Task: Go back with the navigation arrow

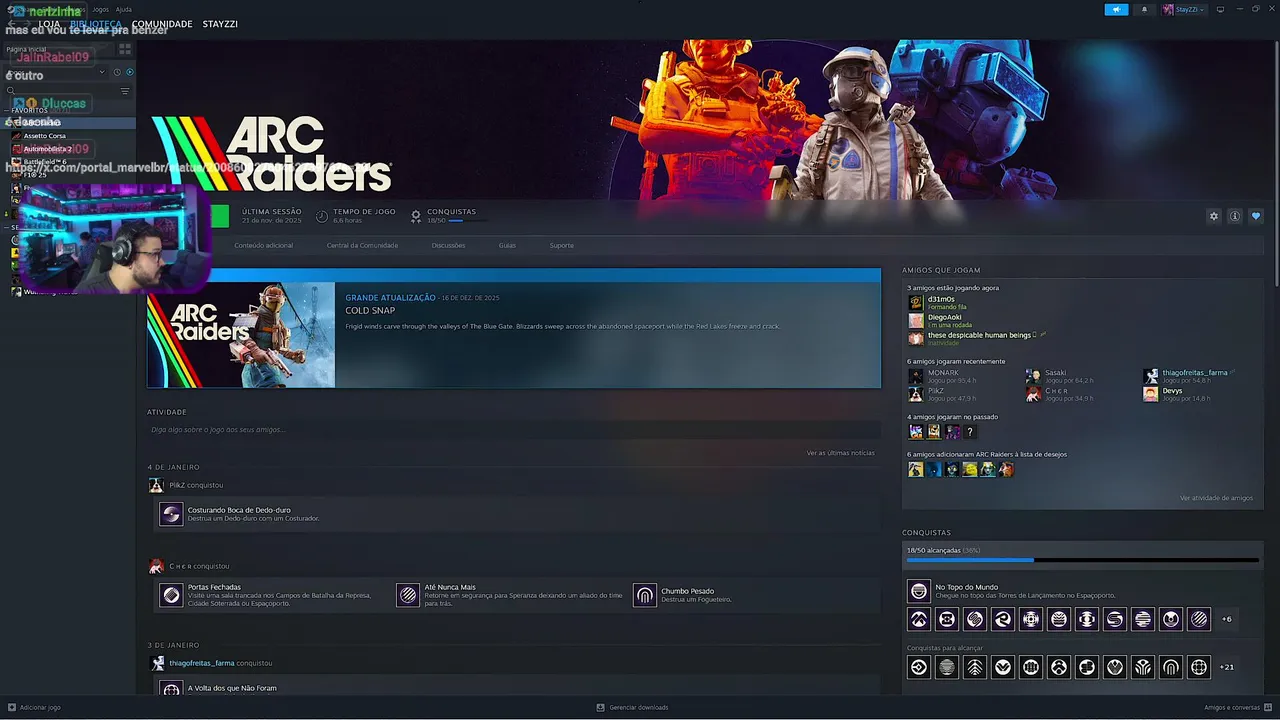Action: click(x=11, y=24)
